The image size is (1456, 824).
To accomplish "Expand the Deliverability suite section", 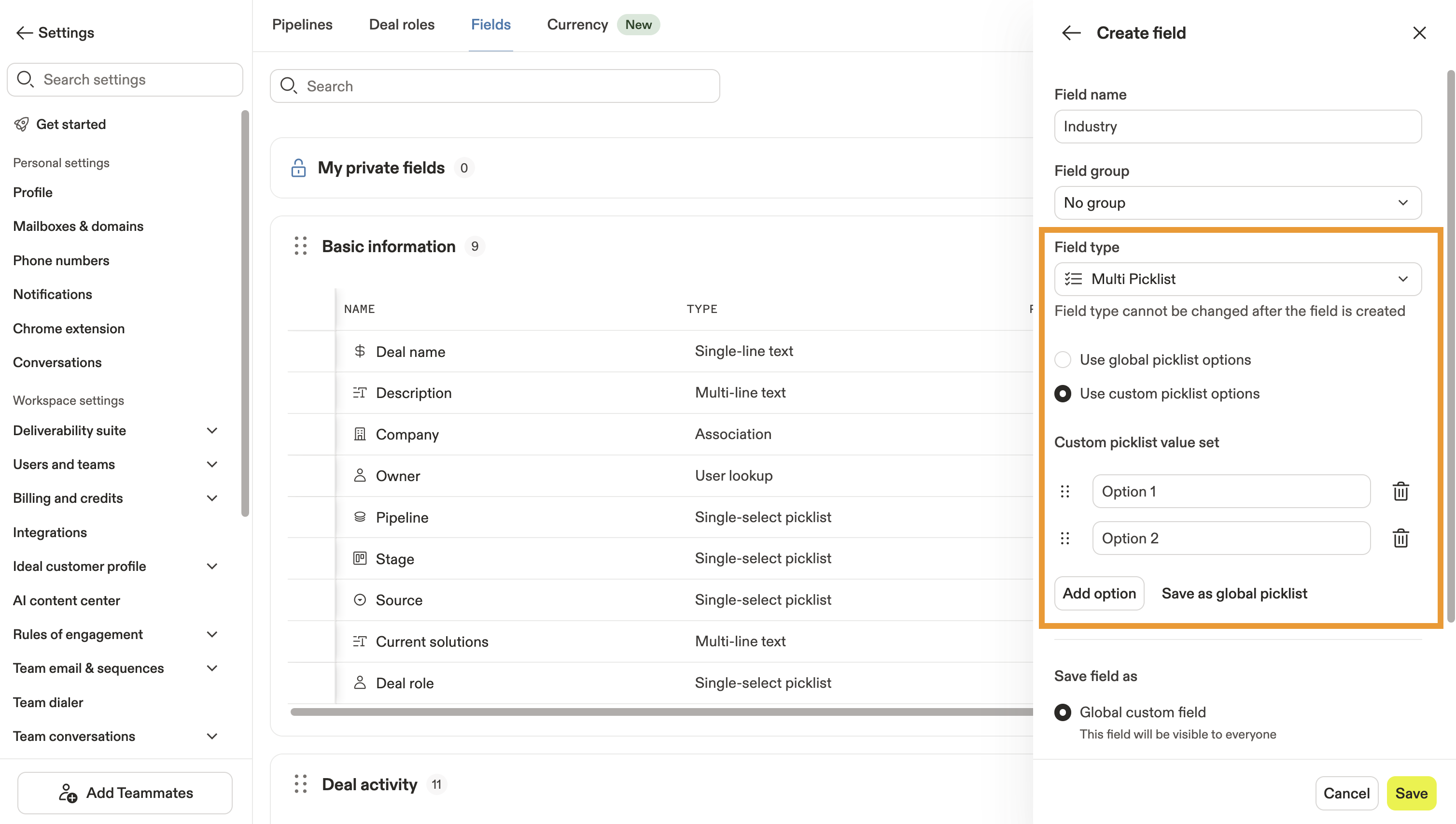I will coord(212,431).
